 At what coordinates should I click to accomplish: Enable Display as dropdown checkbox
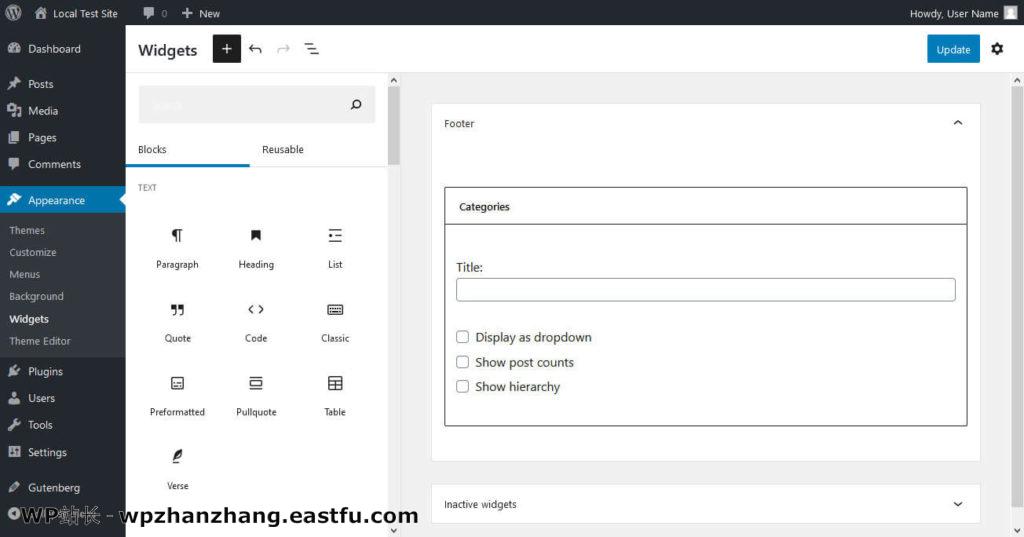(x=463, y=337)
